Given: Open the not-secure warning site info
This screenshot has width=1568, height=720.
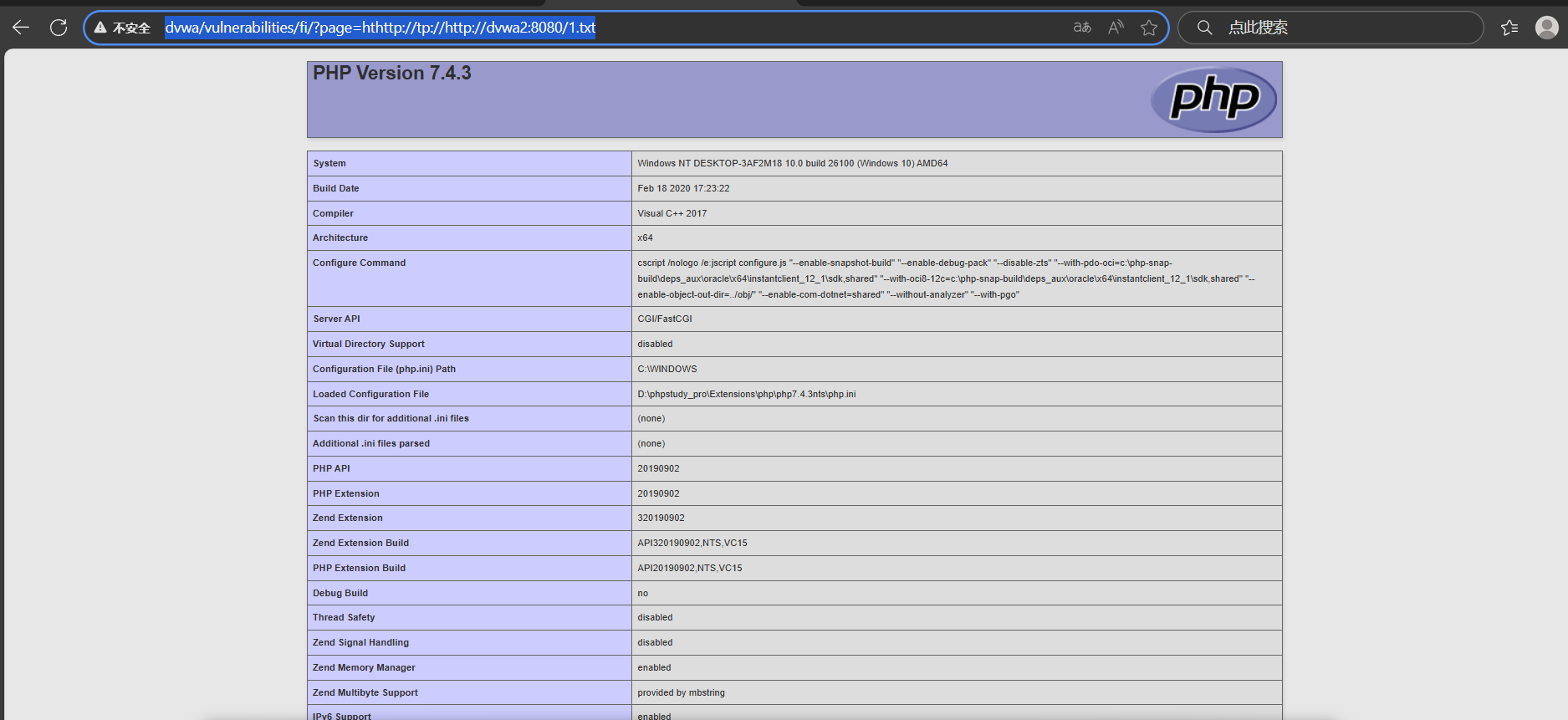Looking at the screenshot, I should [x=122, y=28].
